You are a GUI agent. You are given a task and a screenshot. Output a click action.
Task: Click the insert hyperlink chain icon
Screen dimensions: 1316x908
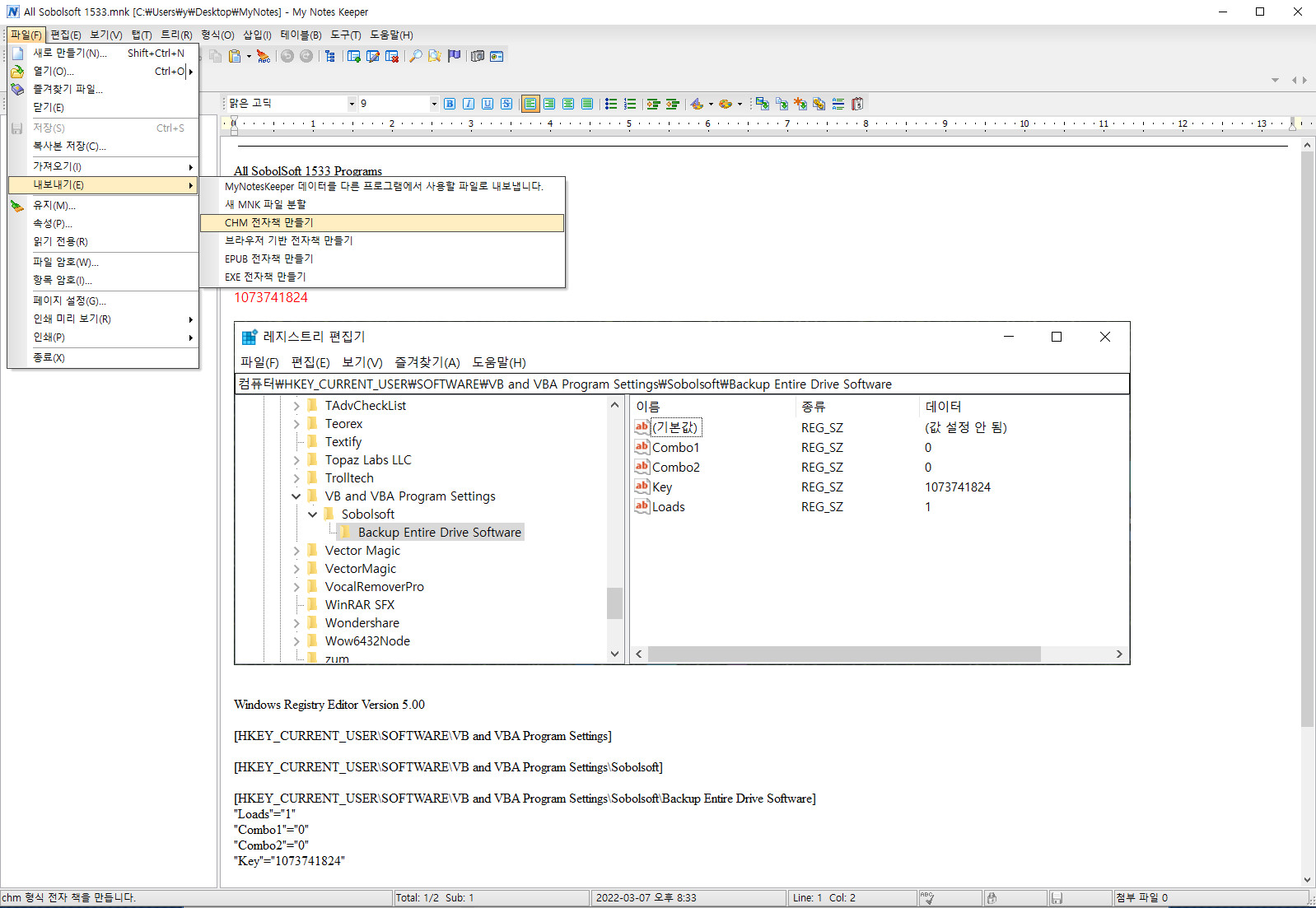(819, 104)
